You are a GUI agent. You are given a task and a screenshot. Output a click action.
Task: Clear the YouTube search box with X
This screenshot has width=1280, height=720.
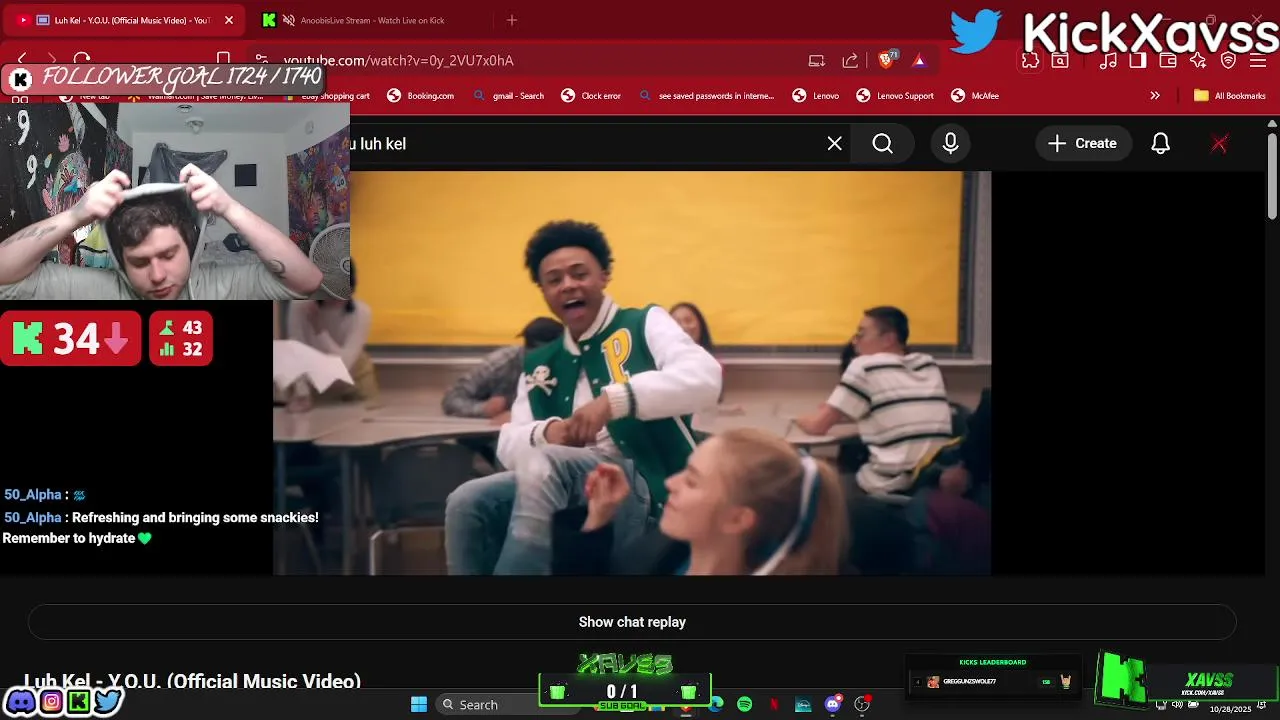[835, 144]
